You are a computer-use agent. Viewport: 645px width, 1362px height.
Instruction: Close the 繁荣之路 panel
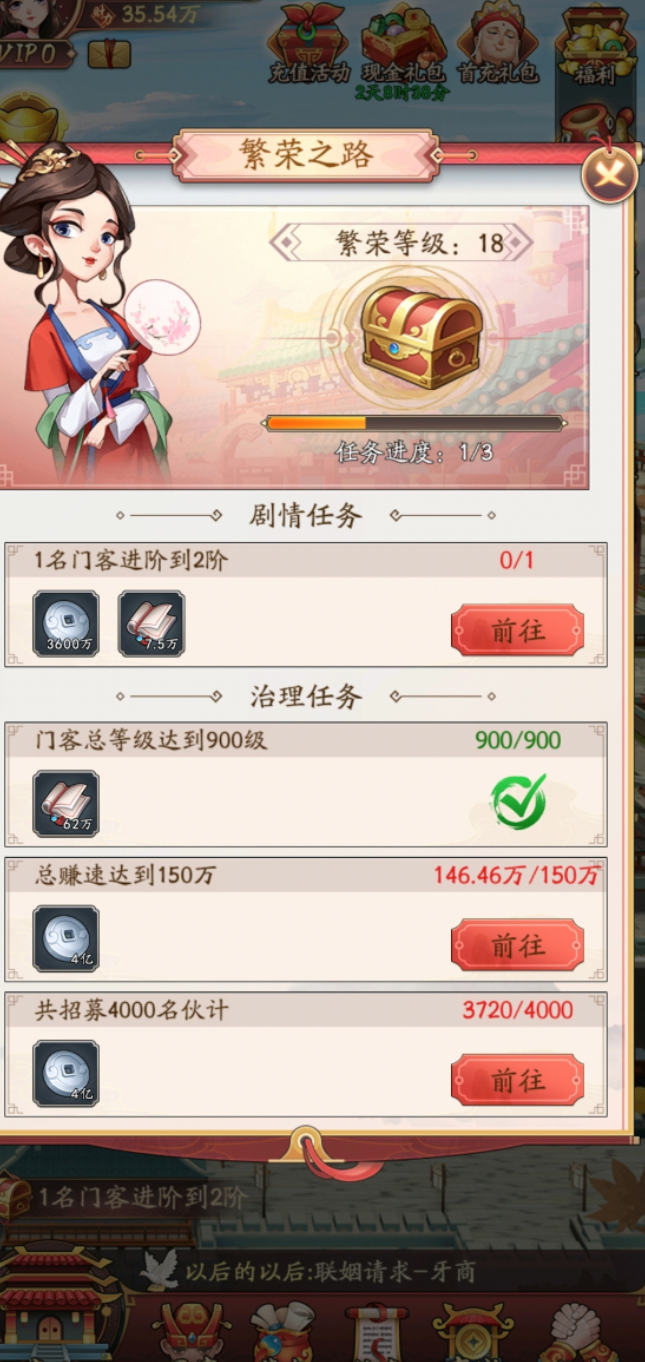[x=610, y=176]
